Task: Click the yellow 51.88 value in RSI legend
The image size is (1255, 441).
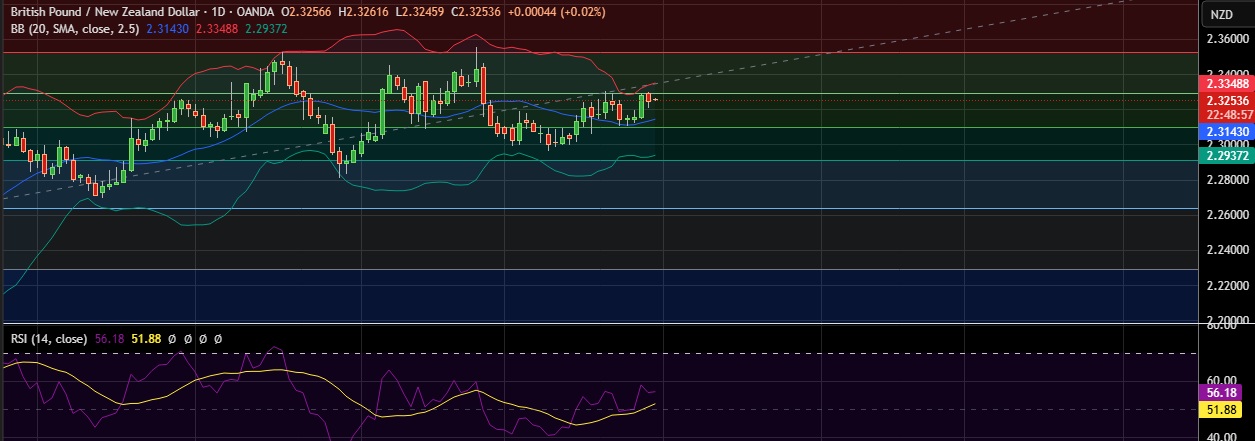Action: pos(146,339)
